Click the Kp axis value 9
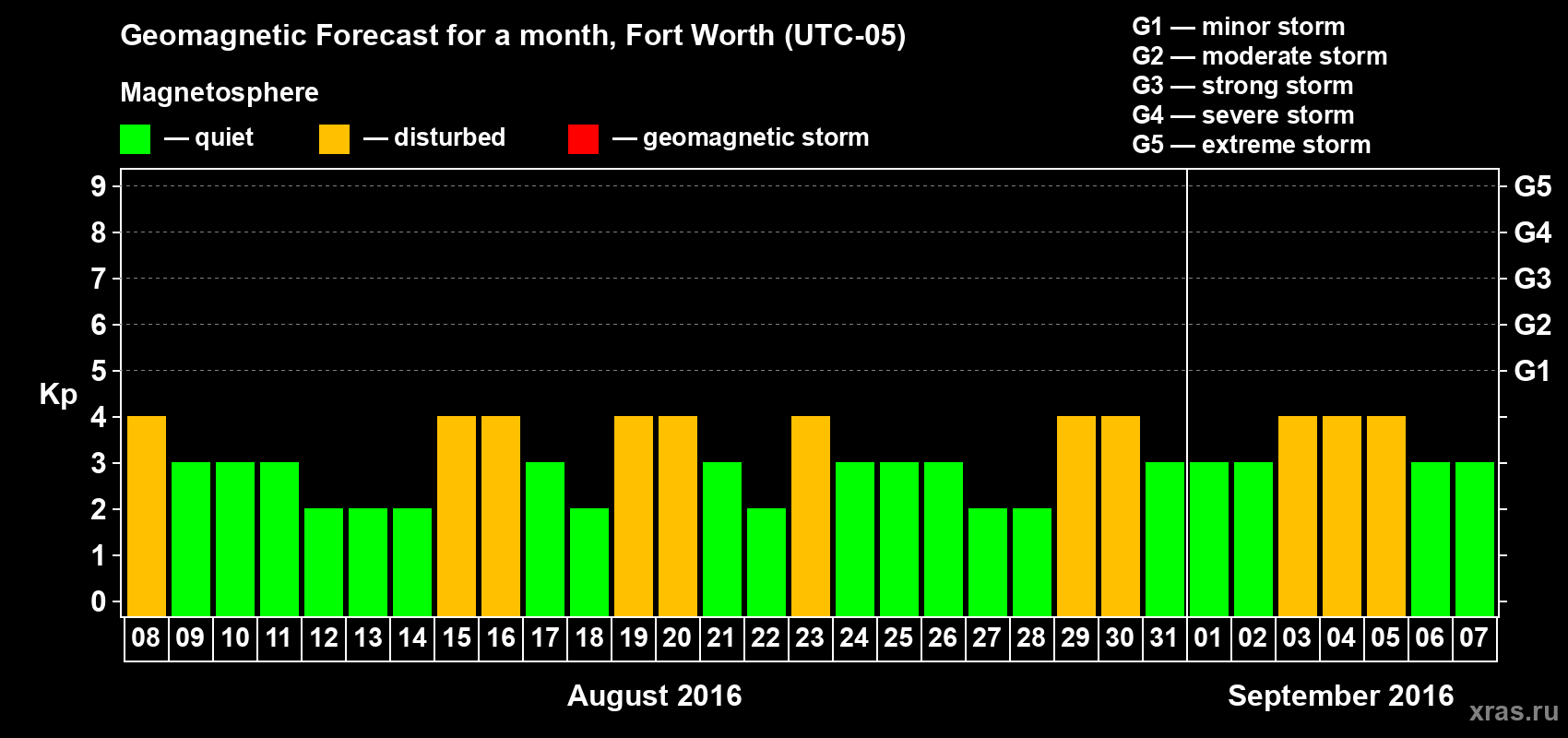Screen dimensions: 1568x738 99,186
